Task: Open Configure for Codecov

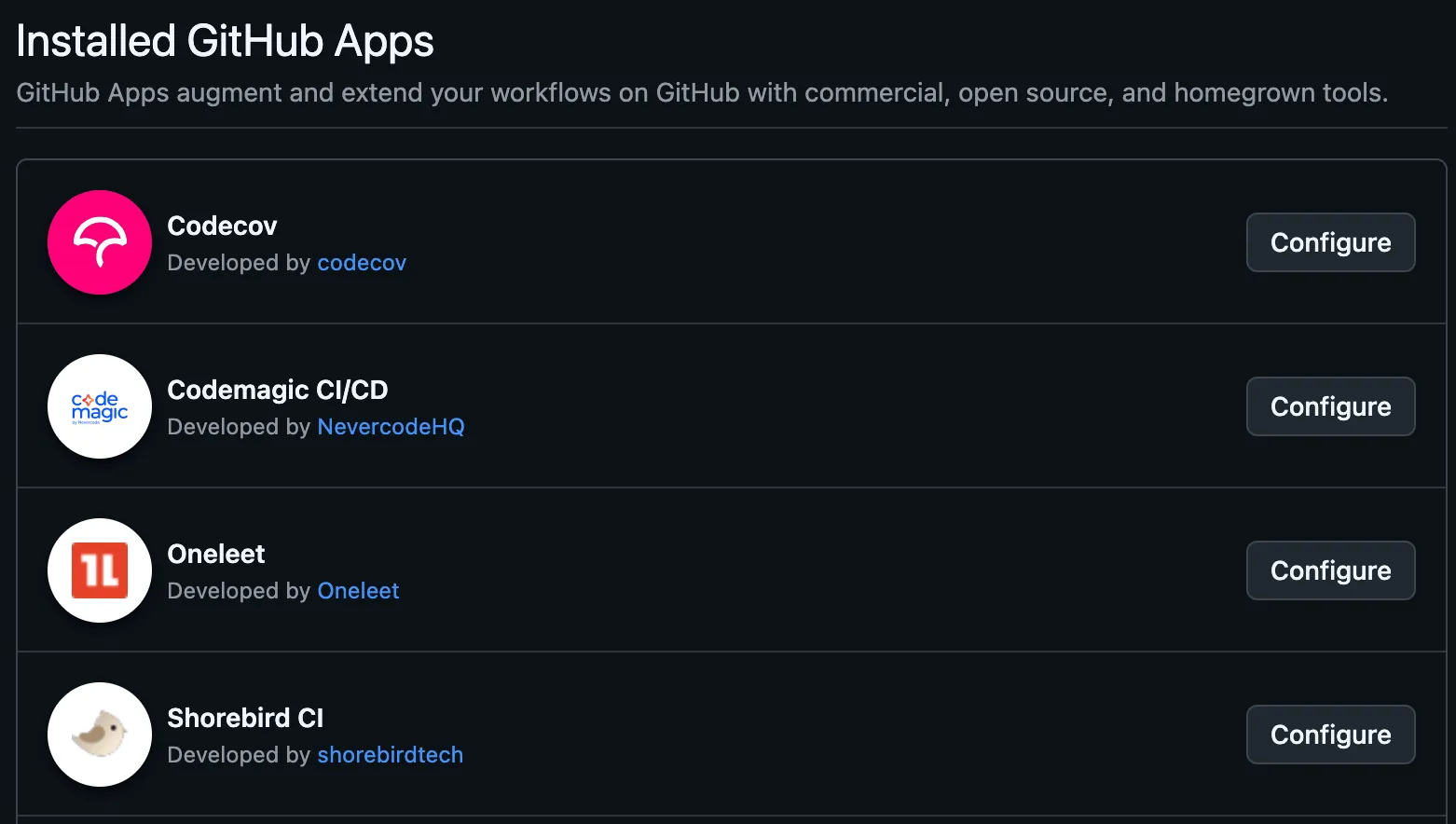Action: [x=1330, y=242]
